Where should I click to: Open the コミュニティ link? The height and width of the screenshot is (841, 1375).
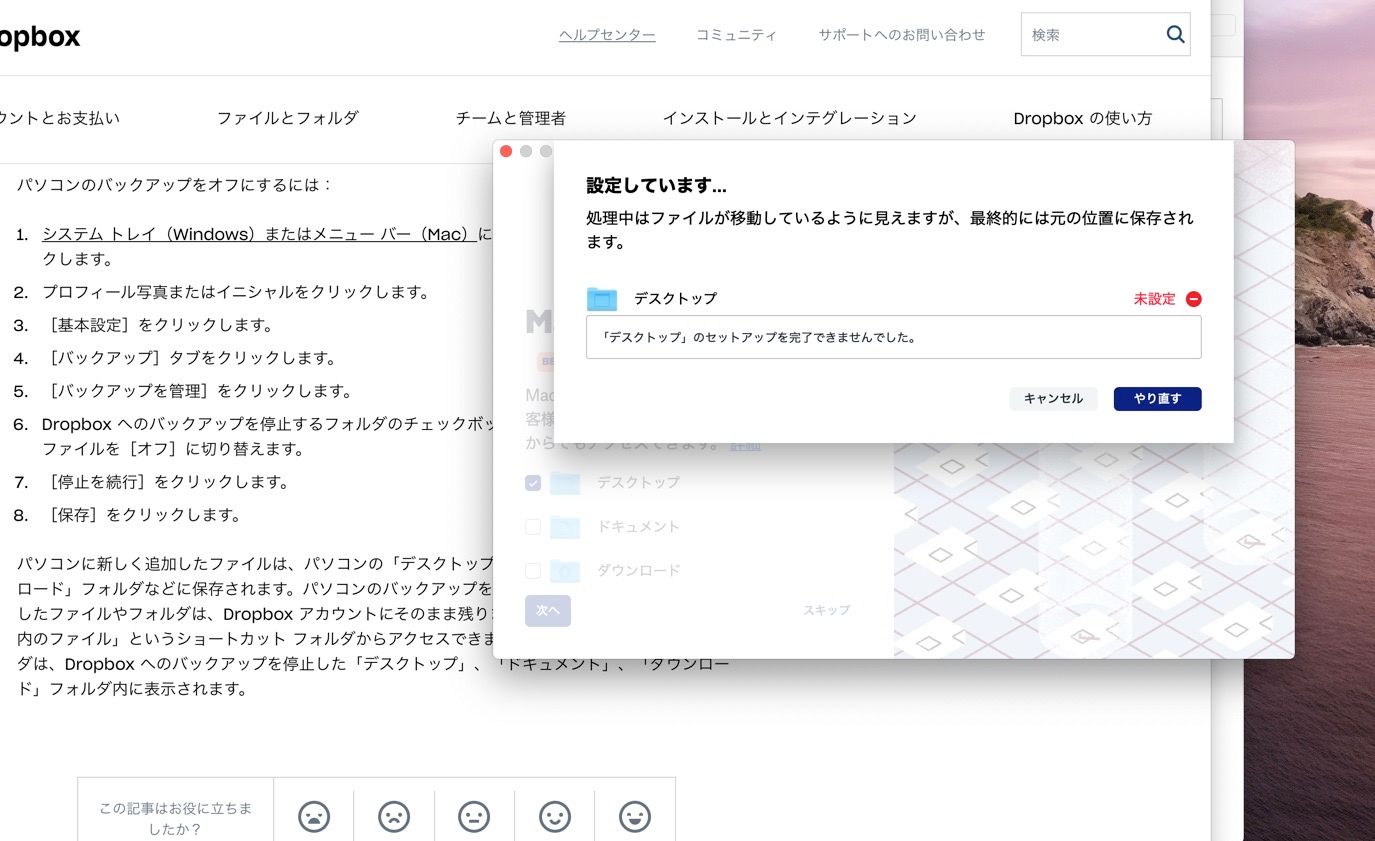(736, 35)
